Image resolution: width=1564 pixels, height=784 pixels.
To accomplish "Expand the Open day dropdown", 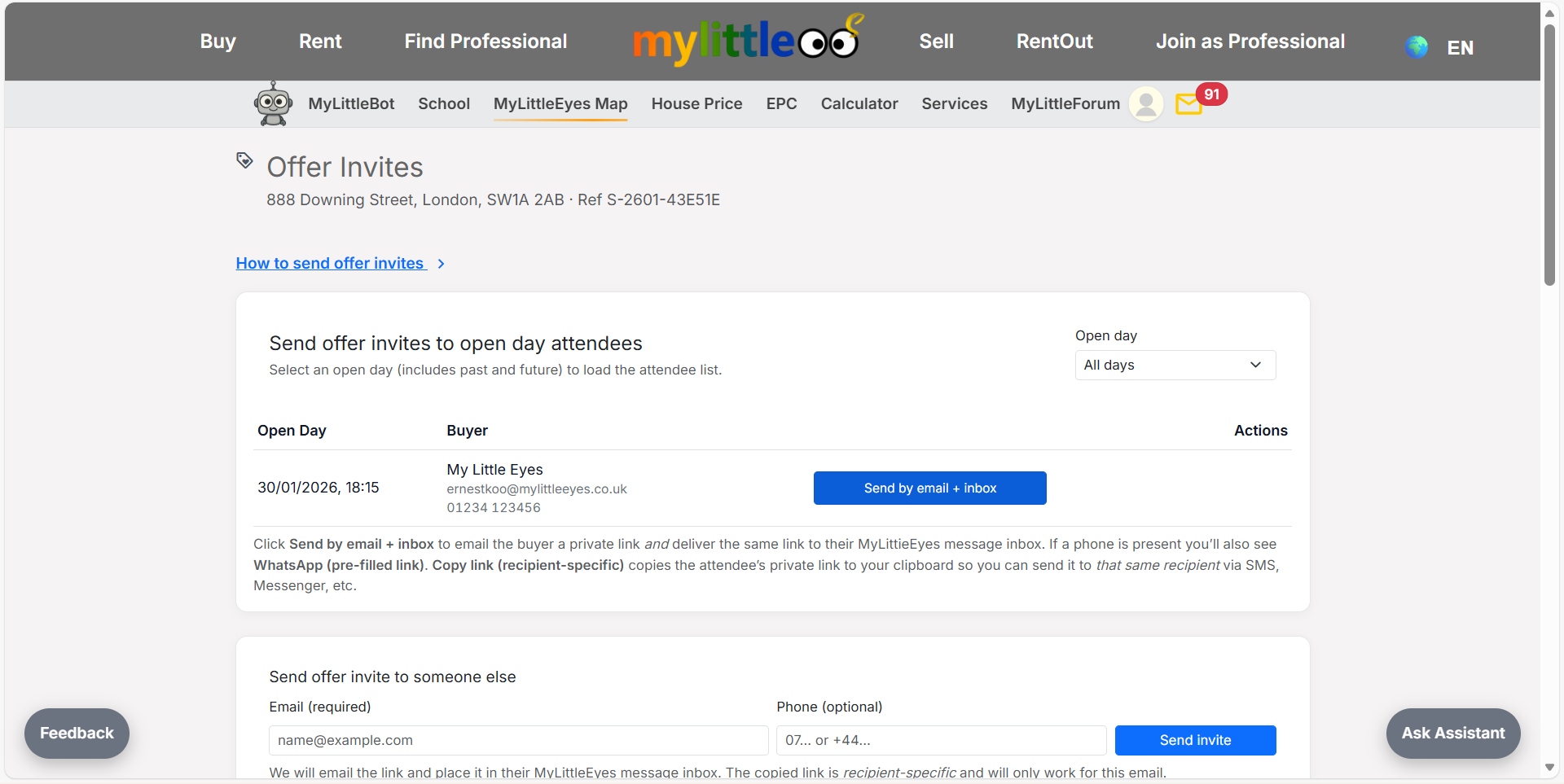I will point(1175,365).
